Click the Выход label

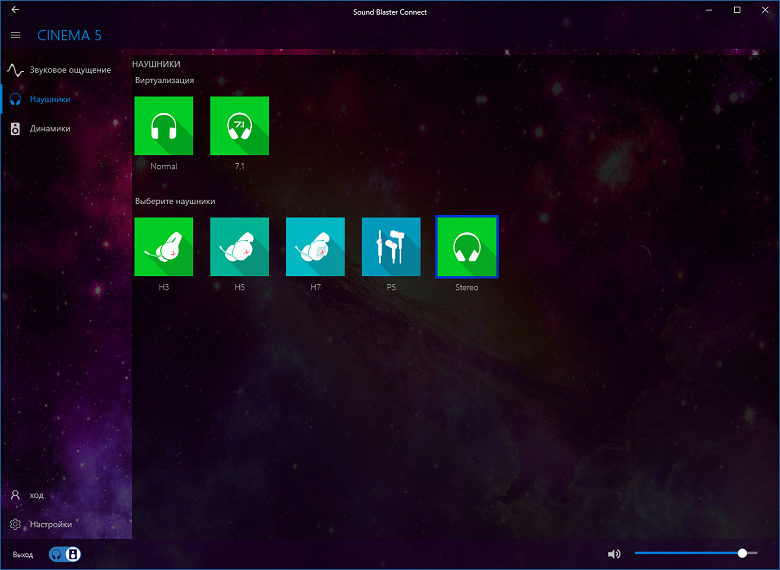tap(23, 554)
